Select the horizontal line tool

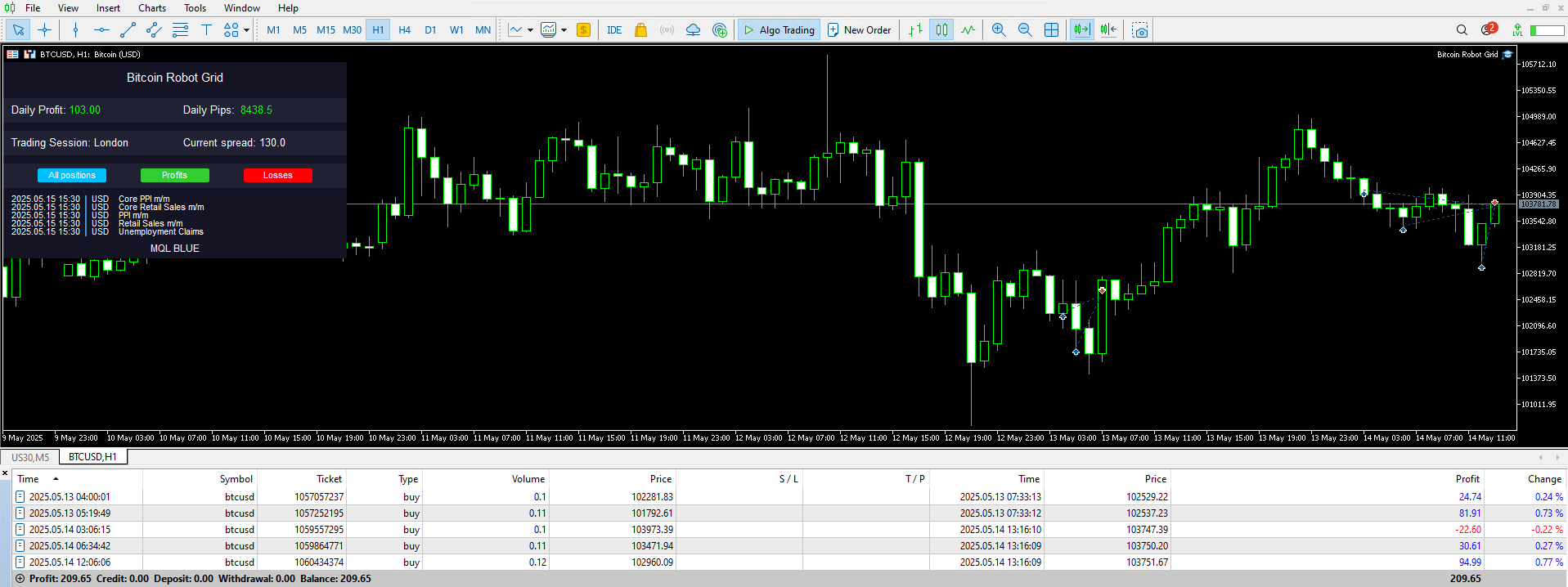click(101, 30)
